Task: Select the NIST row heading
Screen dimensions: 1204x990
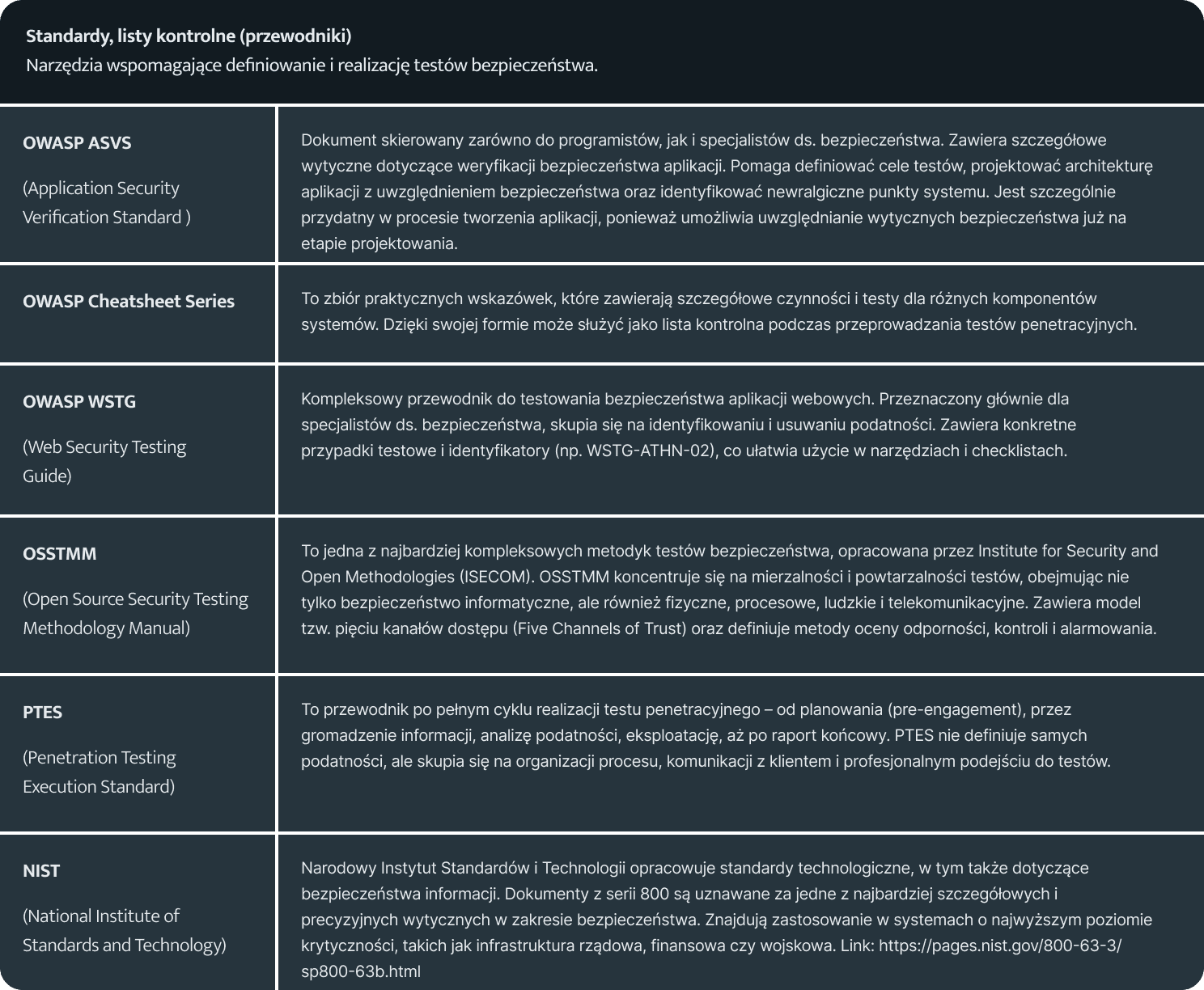Action: [x=41, y=871]
